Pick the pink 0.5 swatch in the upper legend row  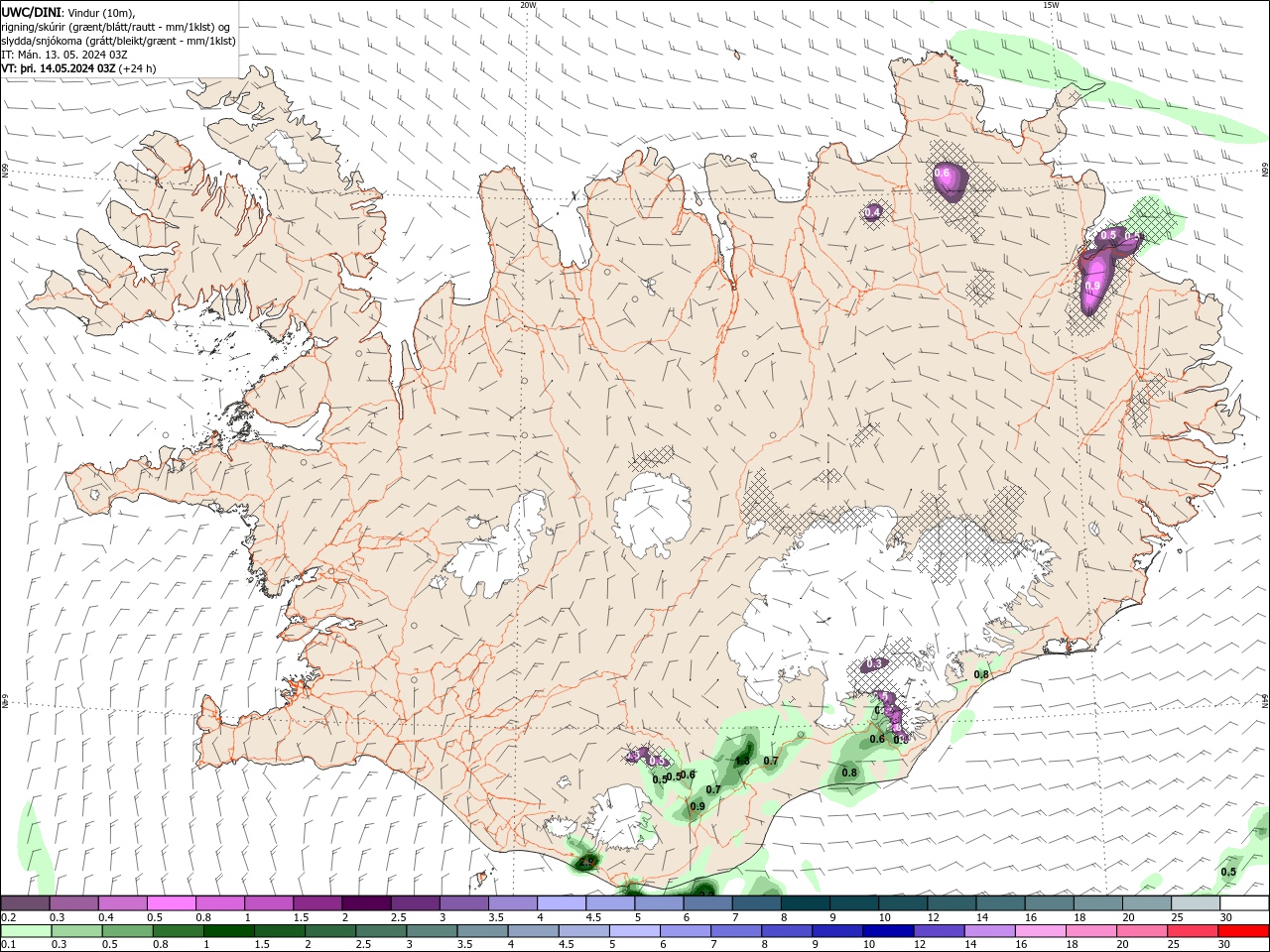171,903
